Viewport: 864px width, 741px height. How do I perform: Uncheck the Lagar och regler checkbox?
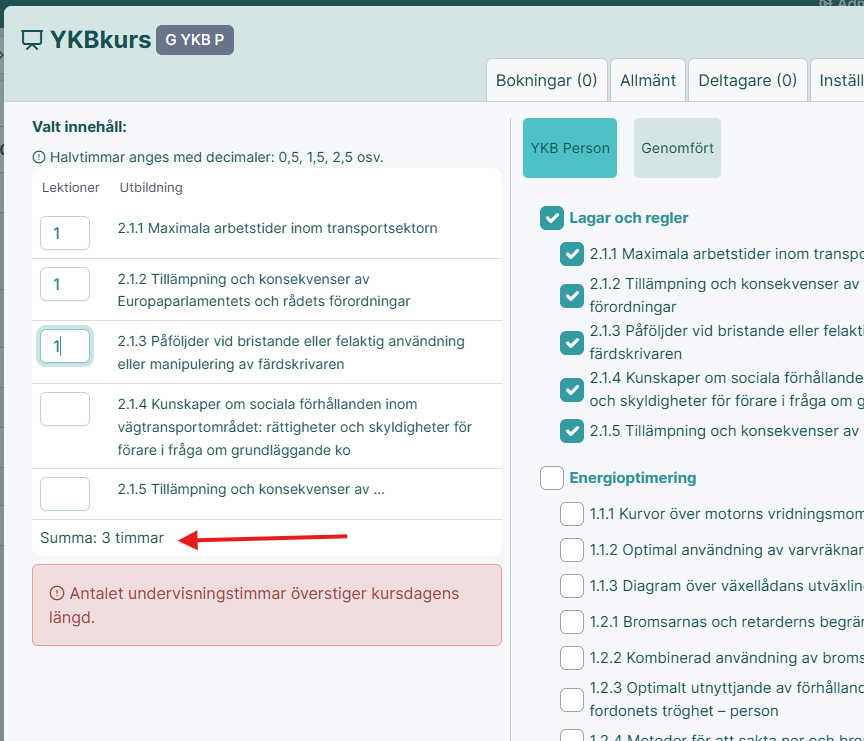552,218
